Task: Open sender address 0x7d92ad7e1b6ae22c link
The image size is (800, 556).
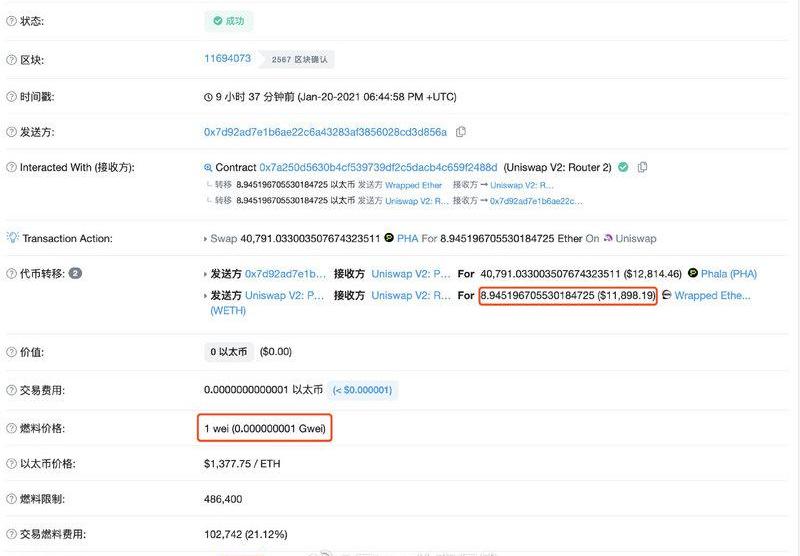Action: pyautogui.click(x=326, y=132)
